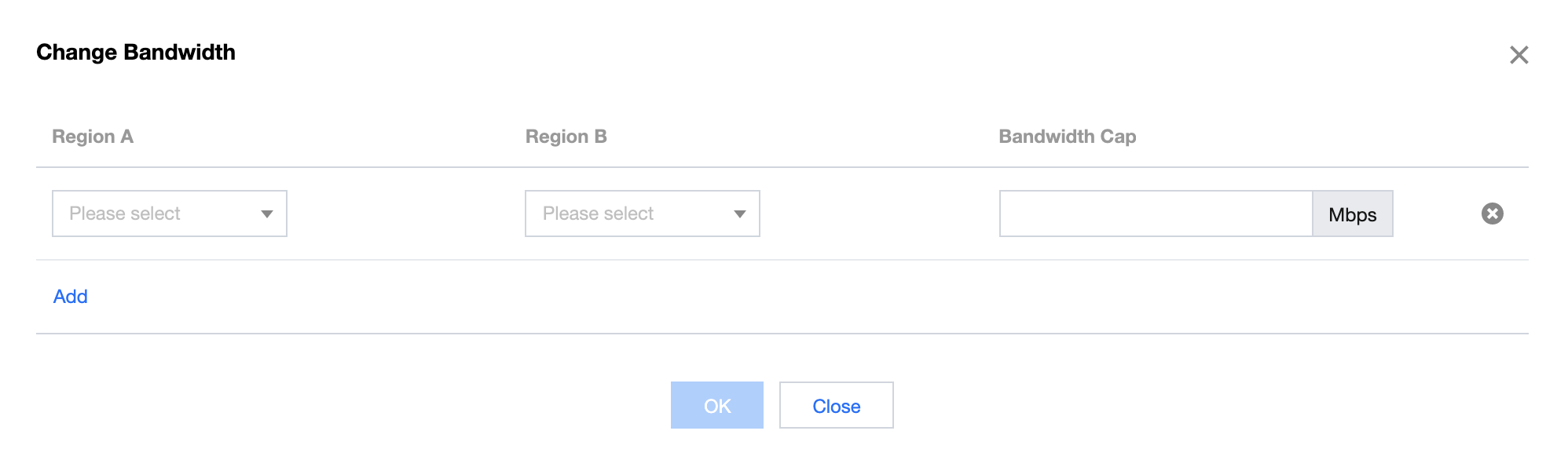Click the Region B column header
The image size is (1568, 460).
coord(567,136)
